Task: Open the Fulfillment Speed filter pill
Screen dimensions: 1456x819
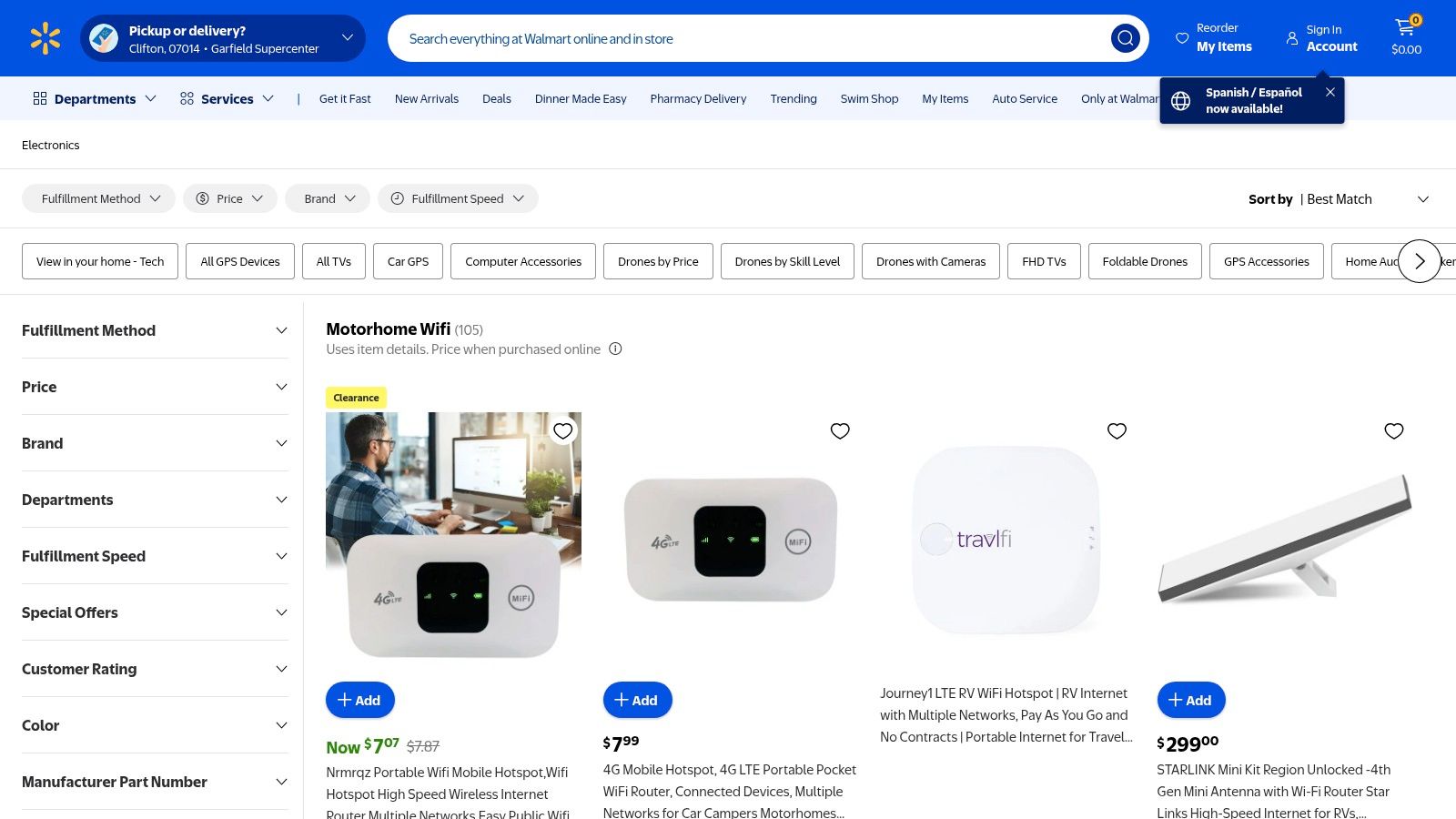Action: point(458,198)
